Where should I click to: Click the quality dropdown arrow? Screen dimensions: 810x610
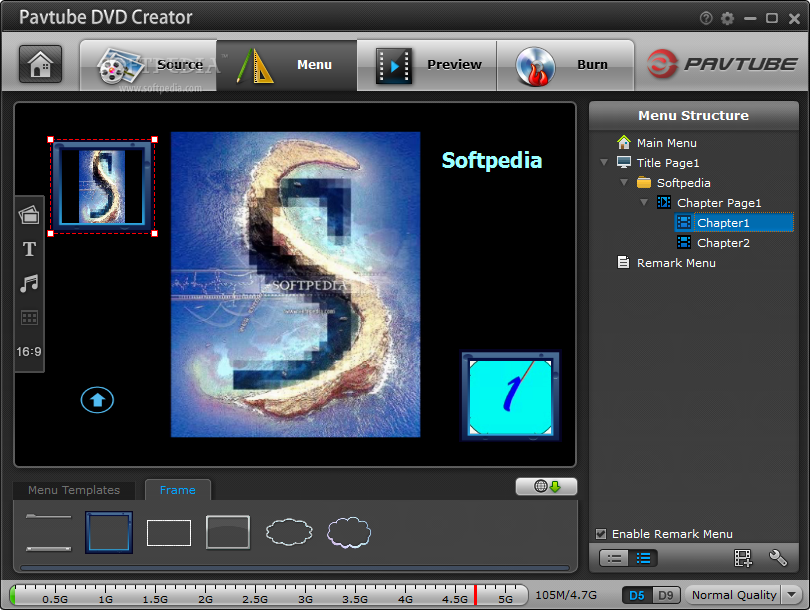791,595
